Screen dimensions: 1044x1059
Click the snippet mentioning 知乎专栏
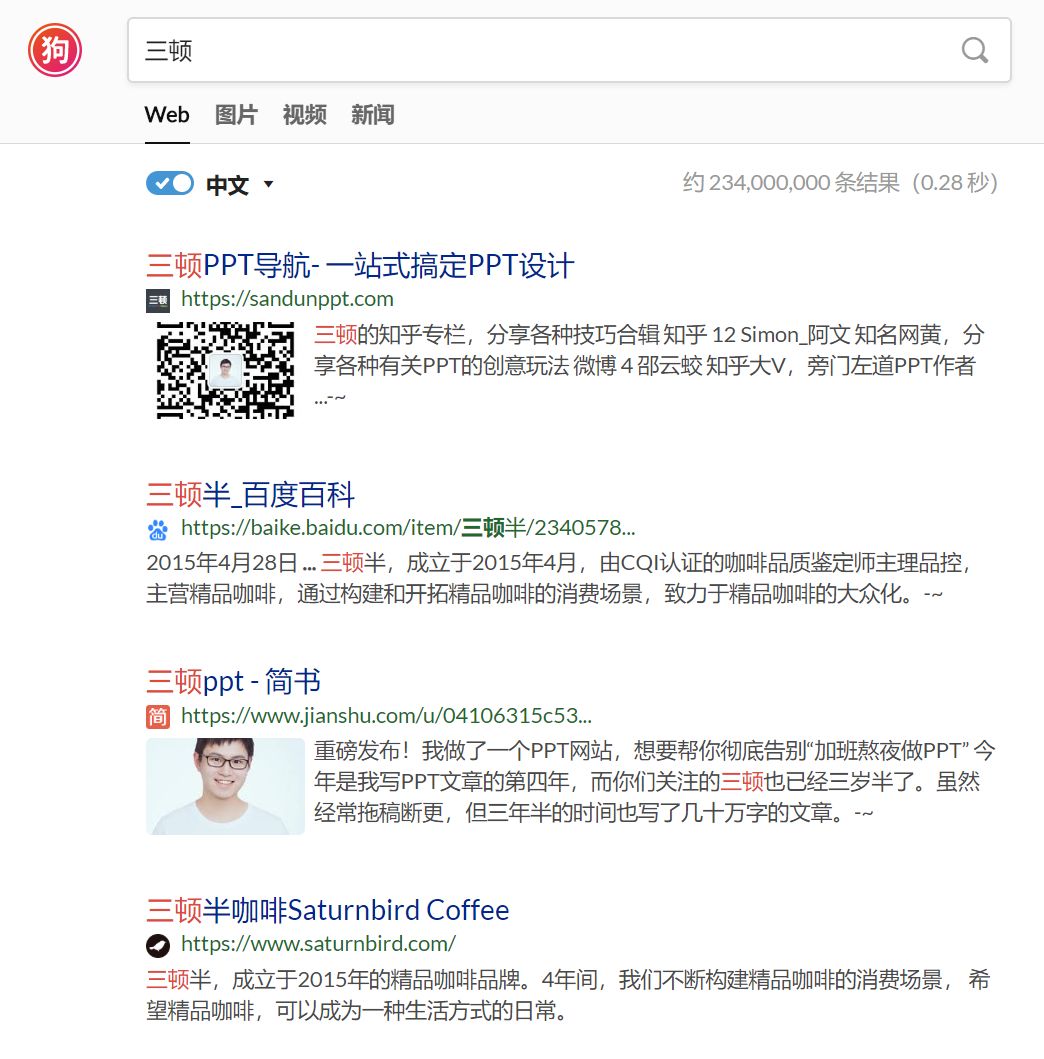tap(649, 365)
